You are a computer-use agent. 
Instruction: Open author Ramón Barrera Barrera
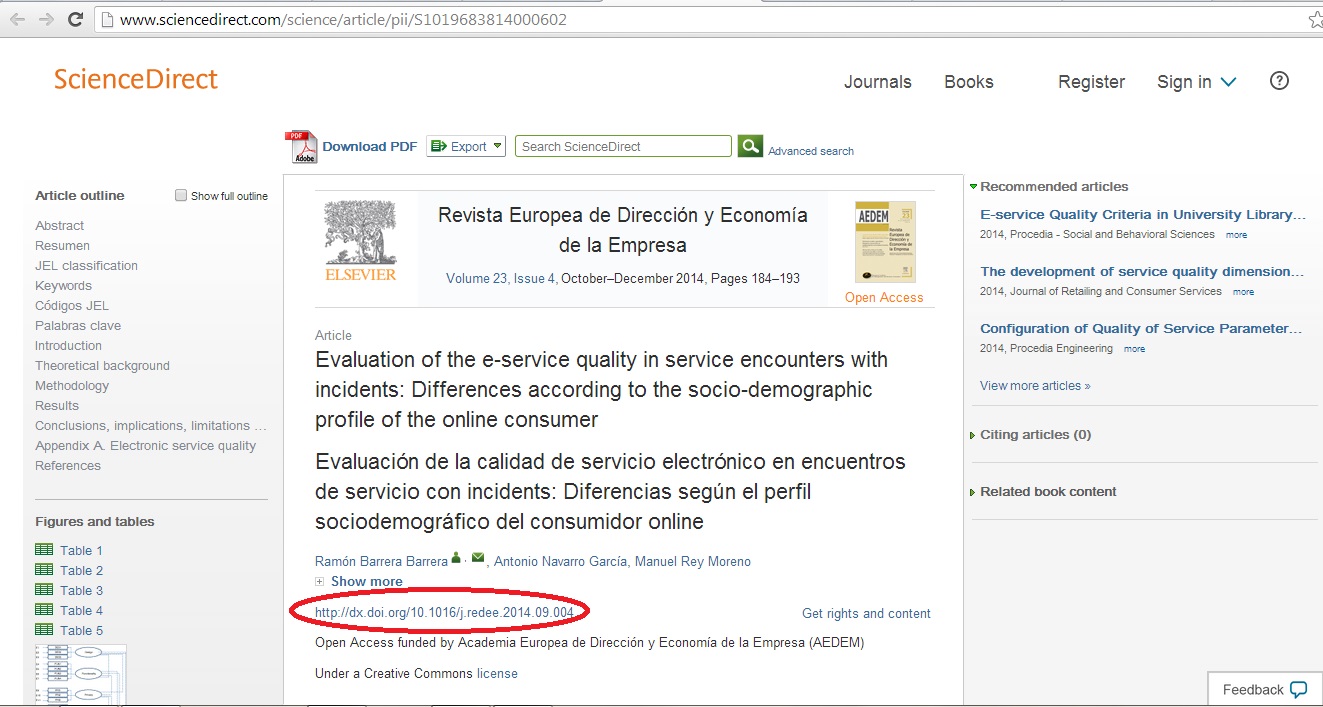(381, 561)
